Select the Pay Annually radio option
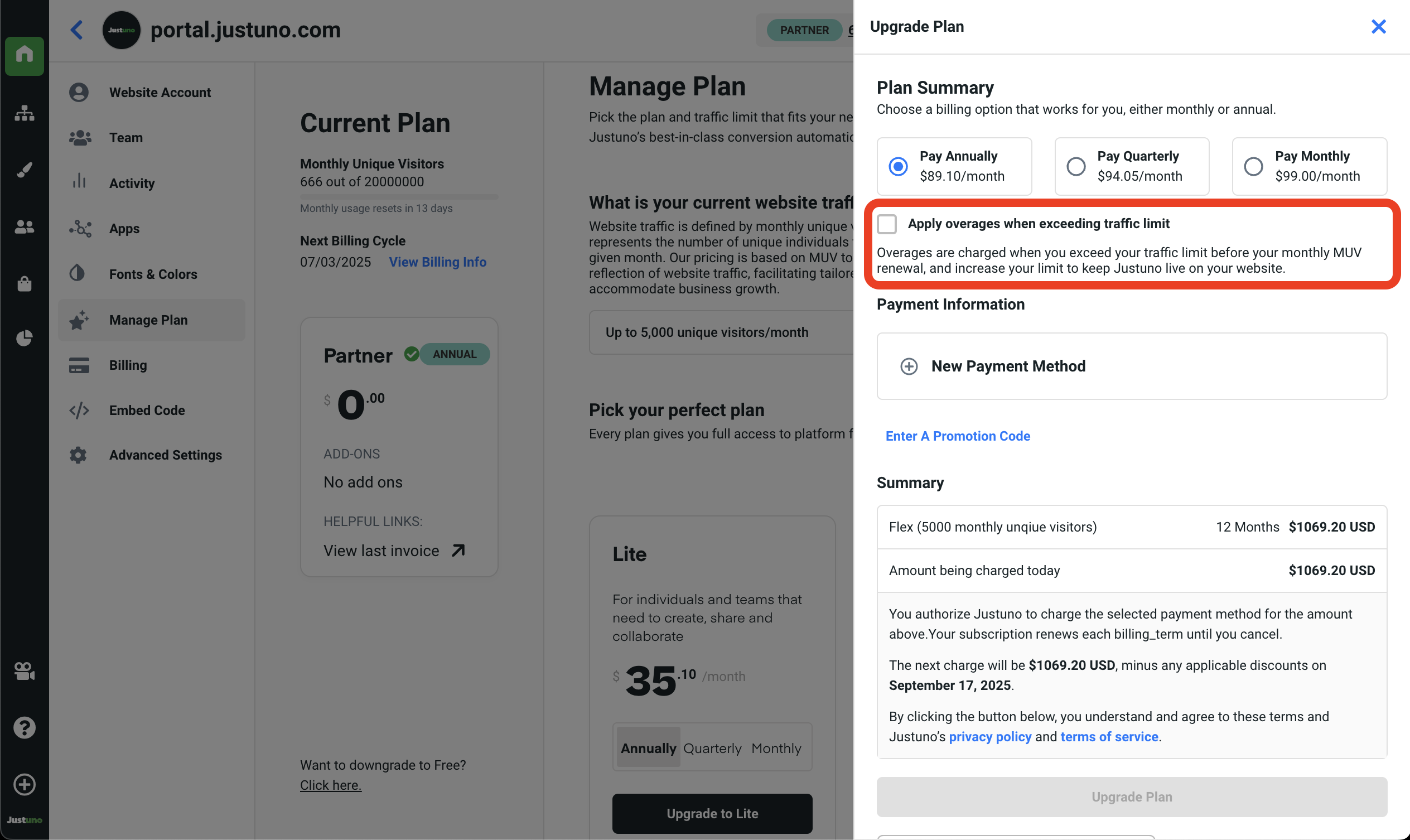 (x=898, y=166)
